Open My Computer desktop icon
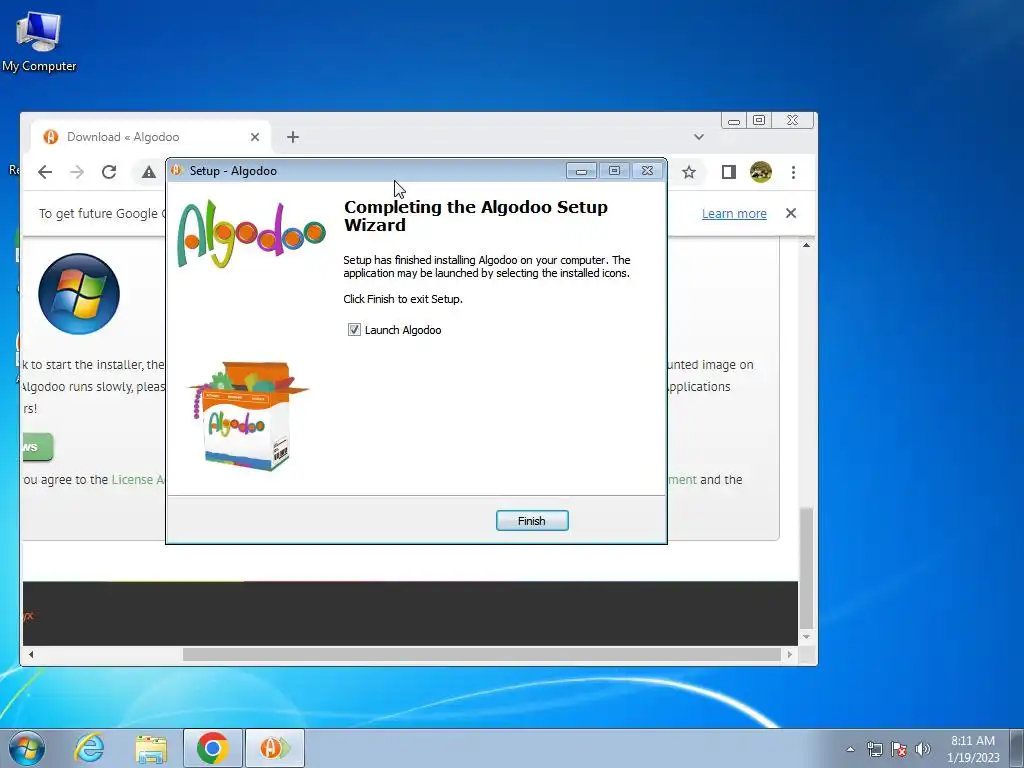 point(39,41)
